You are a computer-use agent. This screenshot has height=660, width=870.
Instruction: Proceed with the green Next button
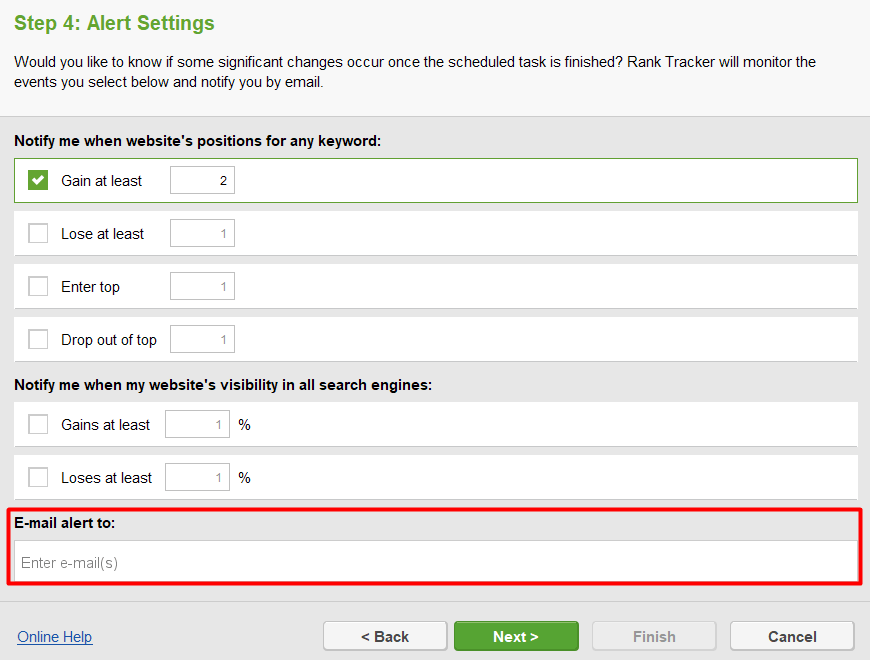[x=516, y=636]
